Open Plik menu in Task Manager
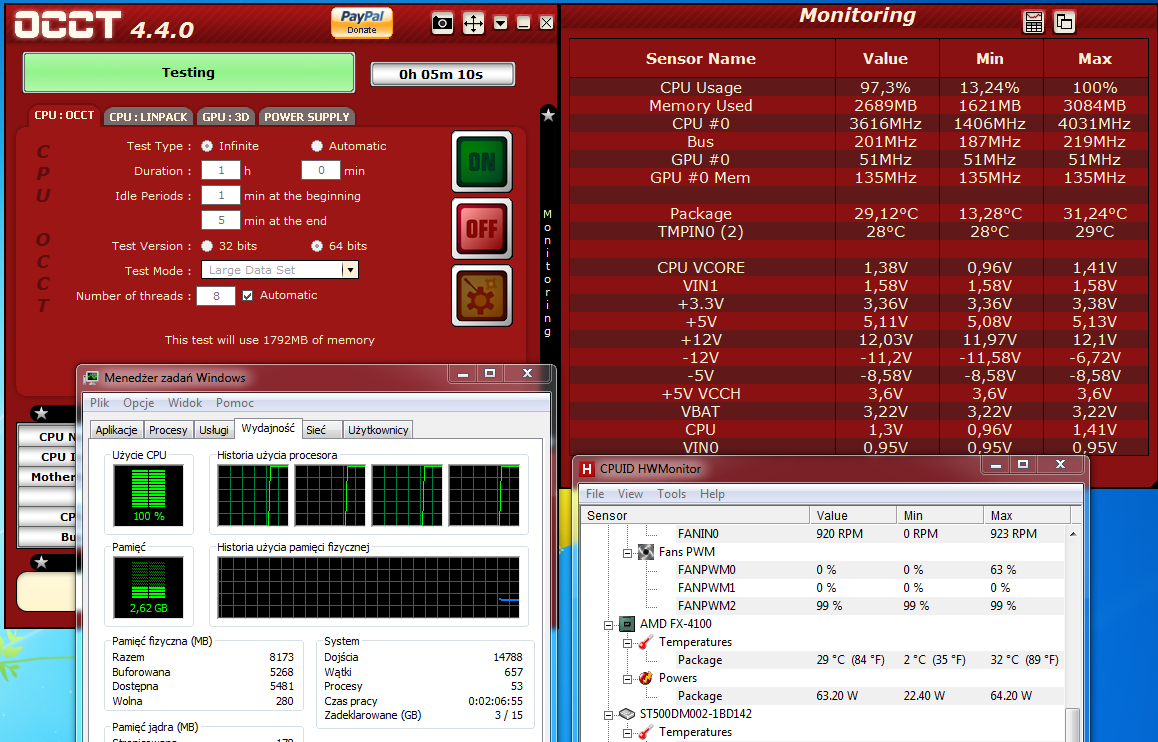Screen dimensions: 1158x742 (100, 403)
